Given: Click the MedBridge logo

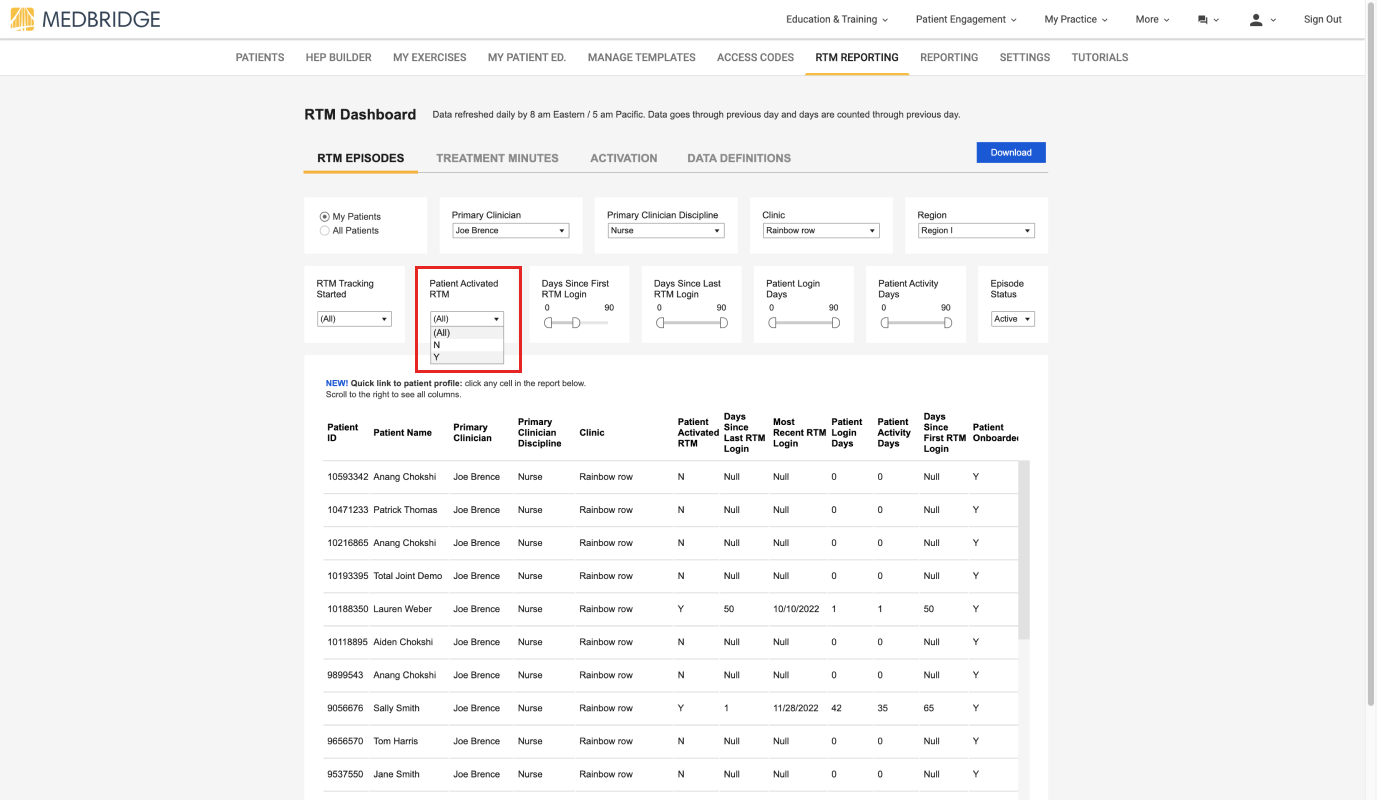Looking at the screenshot, I should (x=85, y=19).
